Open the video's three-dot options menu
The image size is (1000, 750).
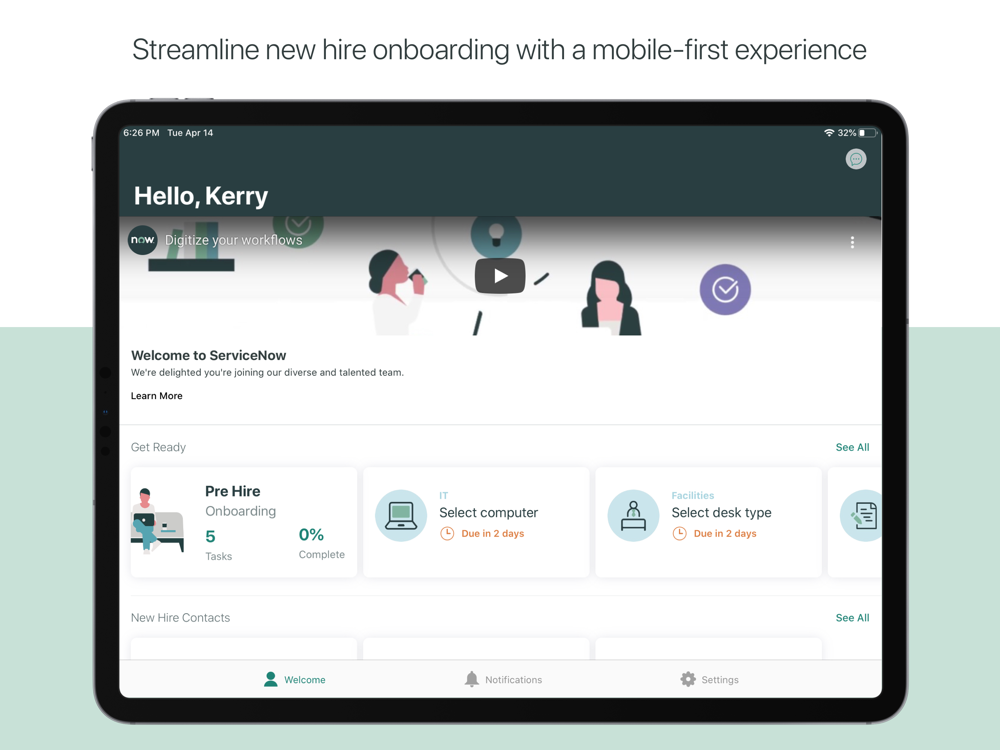(852, 242)
